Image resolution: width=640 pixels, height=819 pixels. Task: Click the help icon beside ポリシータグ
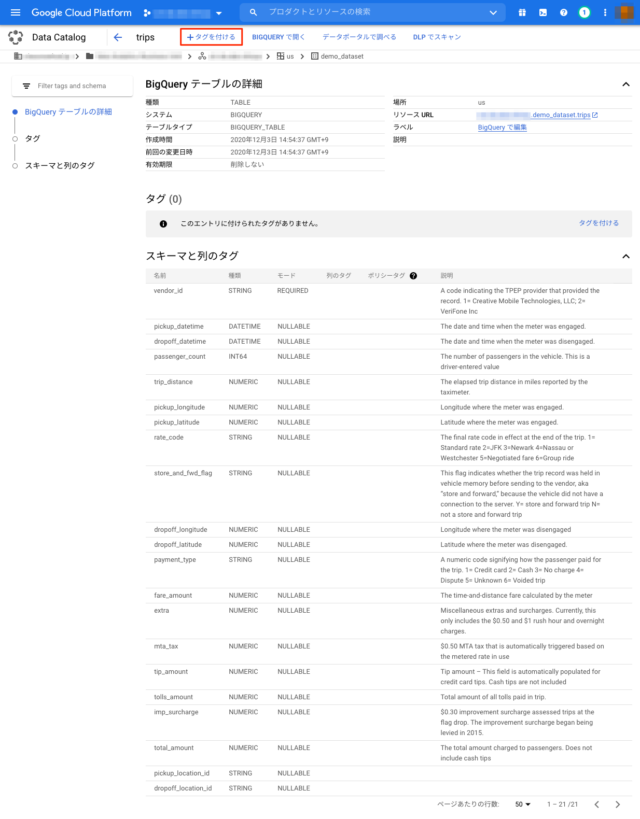coord(413,275)
